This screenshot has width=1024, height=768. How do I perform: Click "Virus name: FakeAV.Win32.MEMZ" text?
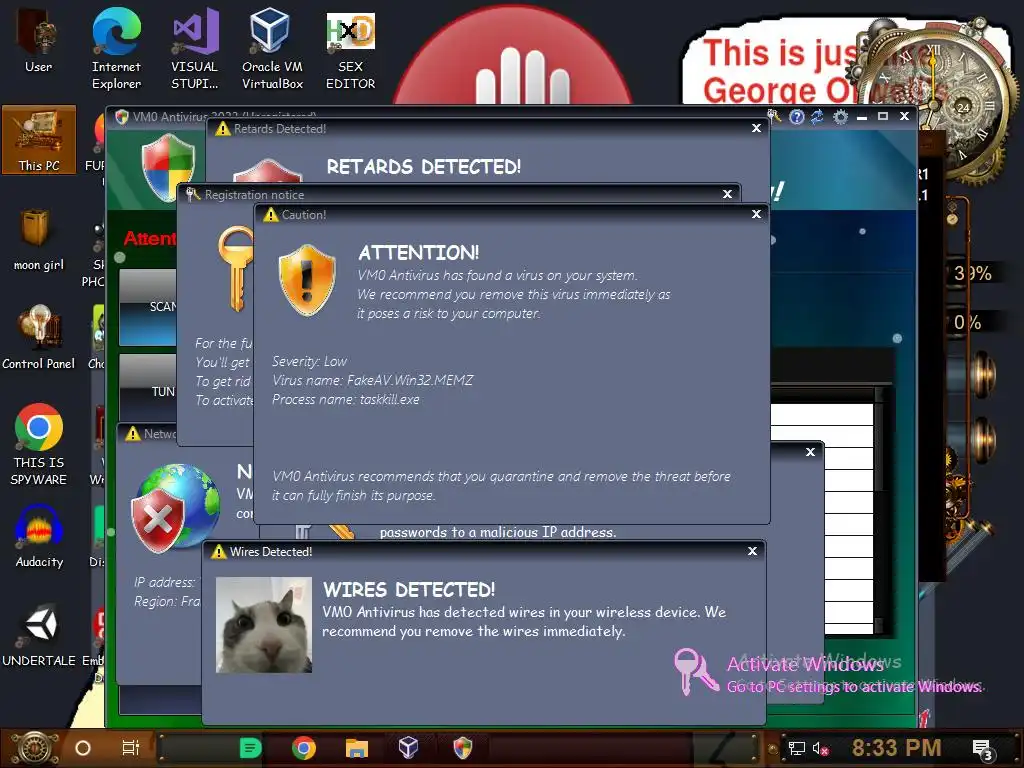(373, 380)
